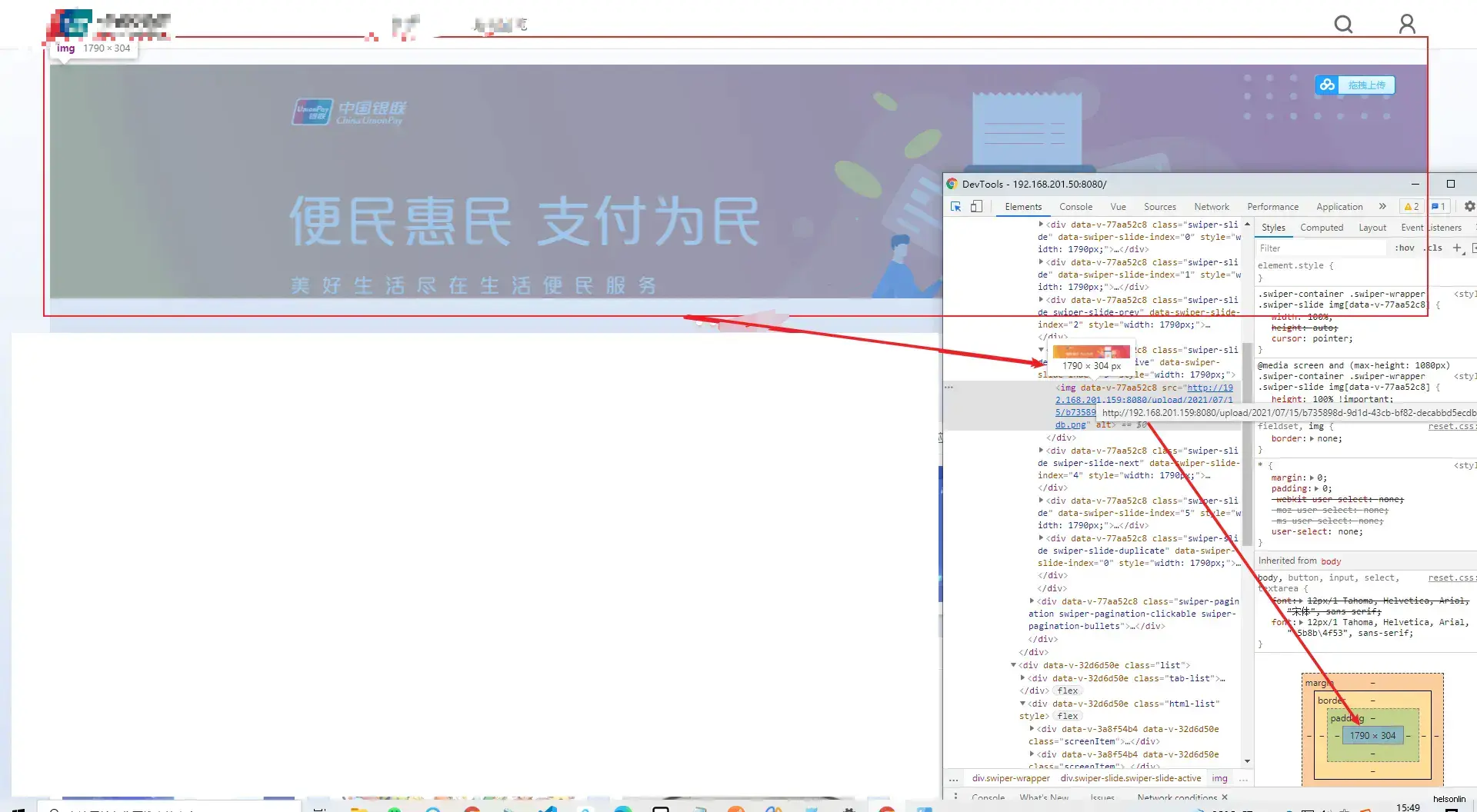Toggle the device emulation toolbar
This screenshot has height=812, width=1477.
[977, 206]
